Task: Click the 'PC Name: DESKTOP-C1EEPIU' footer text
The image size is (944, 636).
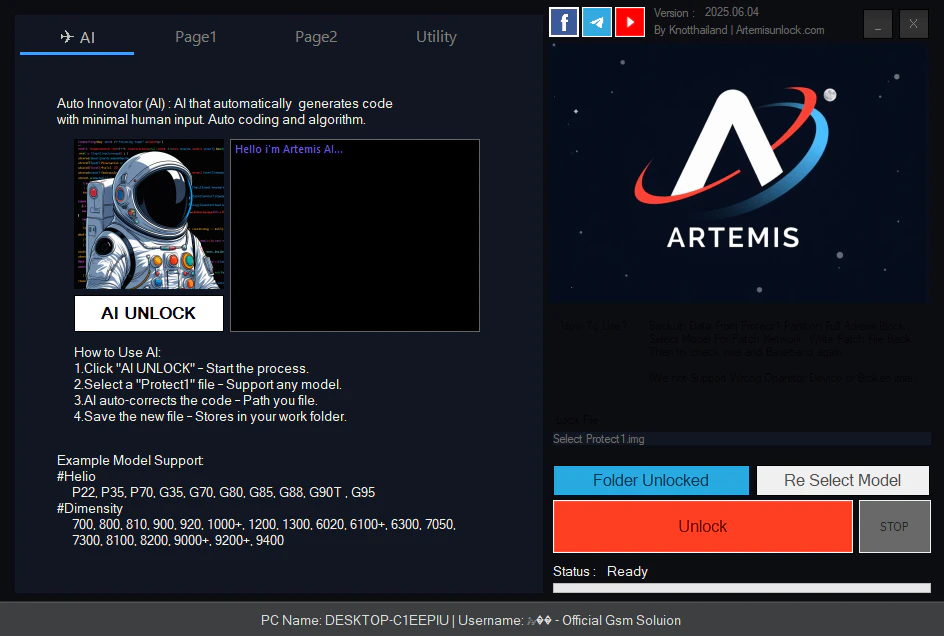Action: [355, 620]
